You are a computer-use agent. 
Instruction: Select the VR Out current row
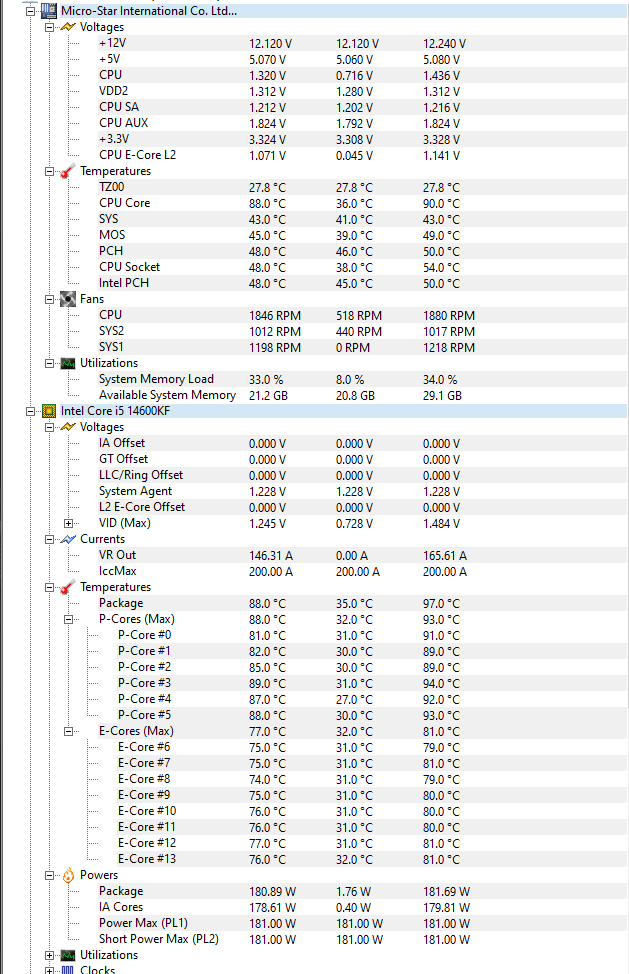[361, 555]
